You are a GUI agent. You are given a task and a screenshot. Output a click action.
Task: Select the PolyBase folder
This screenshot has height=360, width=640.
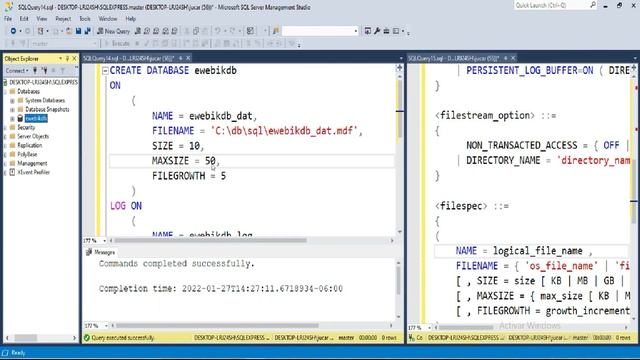click(x=27, y=154)
